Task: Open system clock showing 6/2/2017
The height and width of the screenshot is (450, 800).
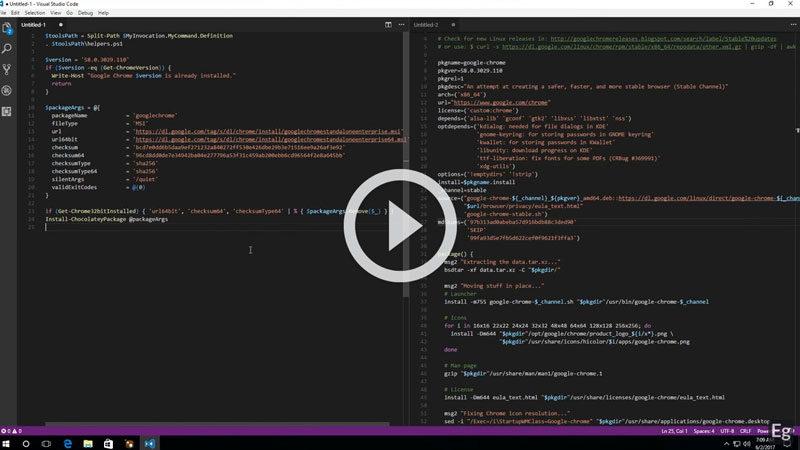Action: pos(763,444)
